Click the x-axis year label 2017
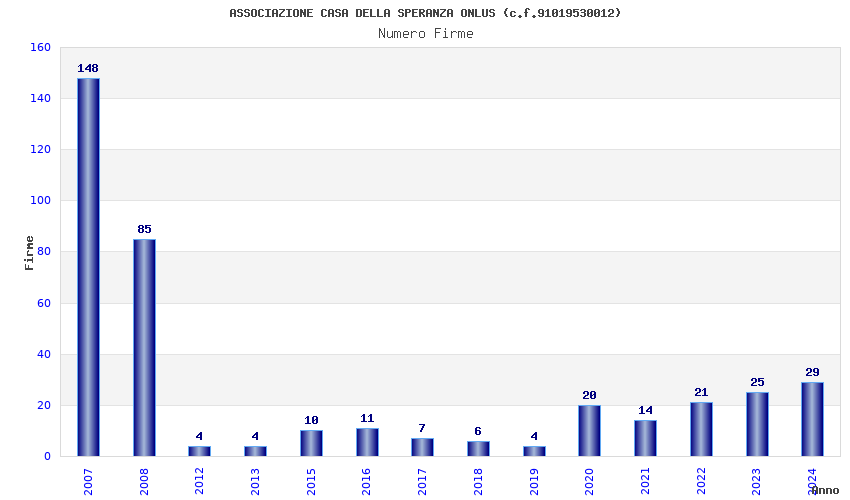This screenshot has width=850, height=500. [x=422, y=482]
